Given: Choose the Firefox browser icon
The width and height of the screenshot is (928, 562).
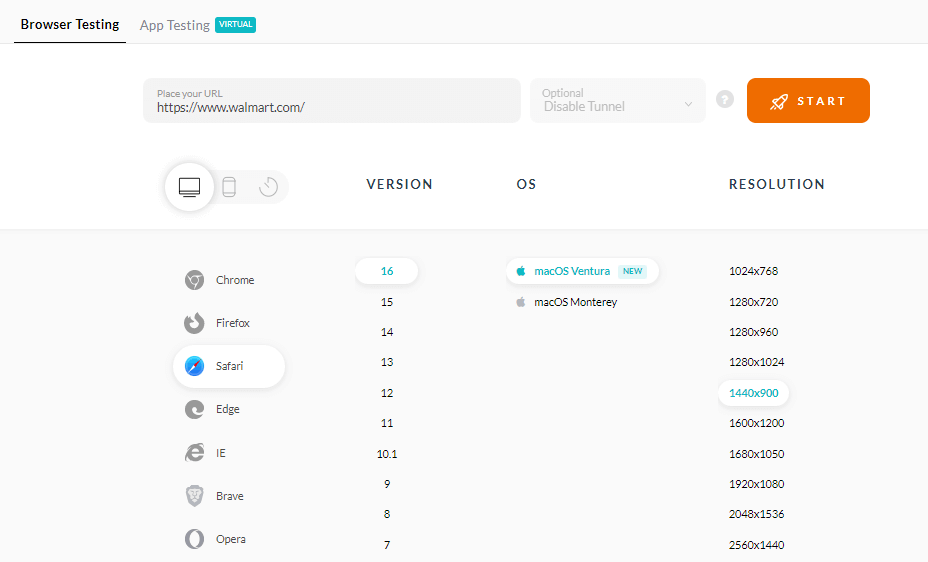Looking at the screenshot, I should click(195, 323).
